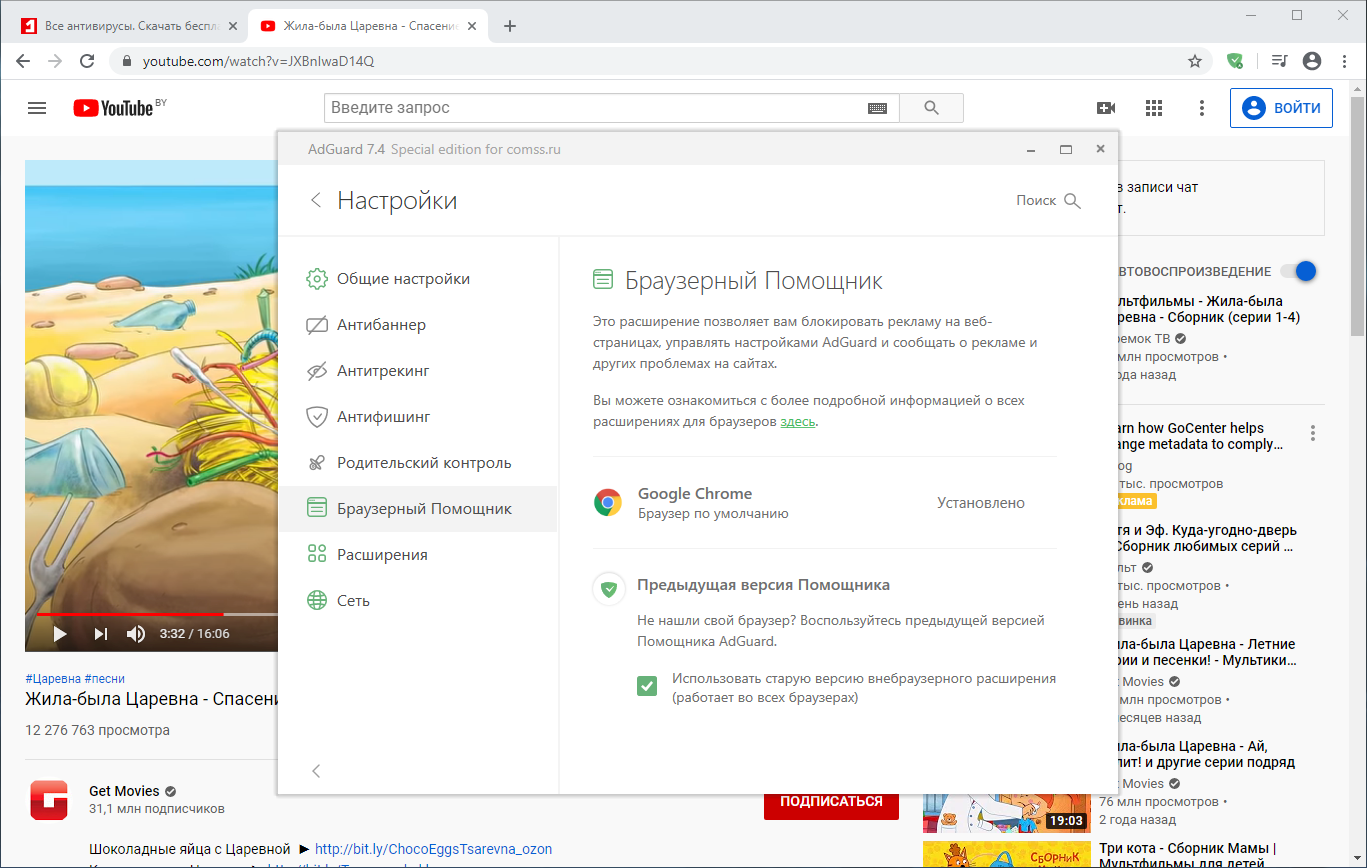Open a new Chrome tab
Screen dimensions: 1367x868
tap(510, 26)
